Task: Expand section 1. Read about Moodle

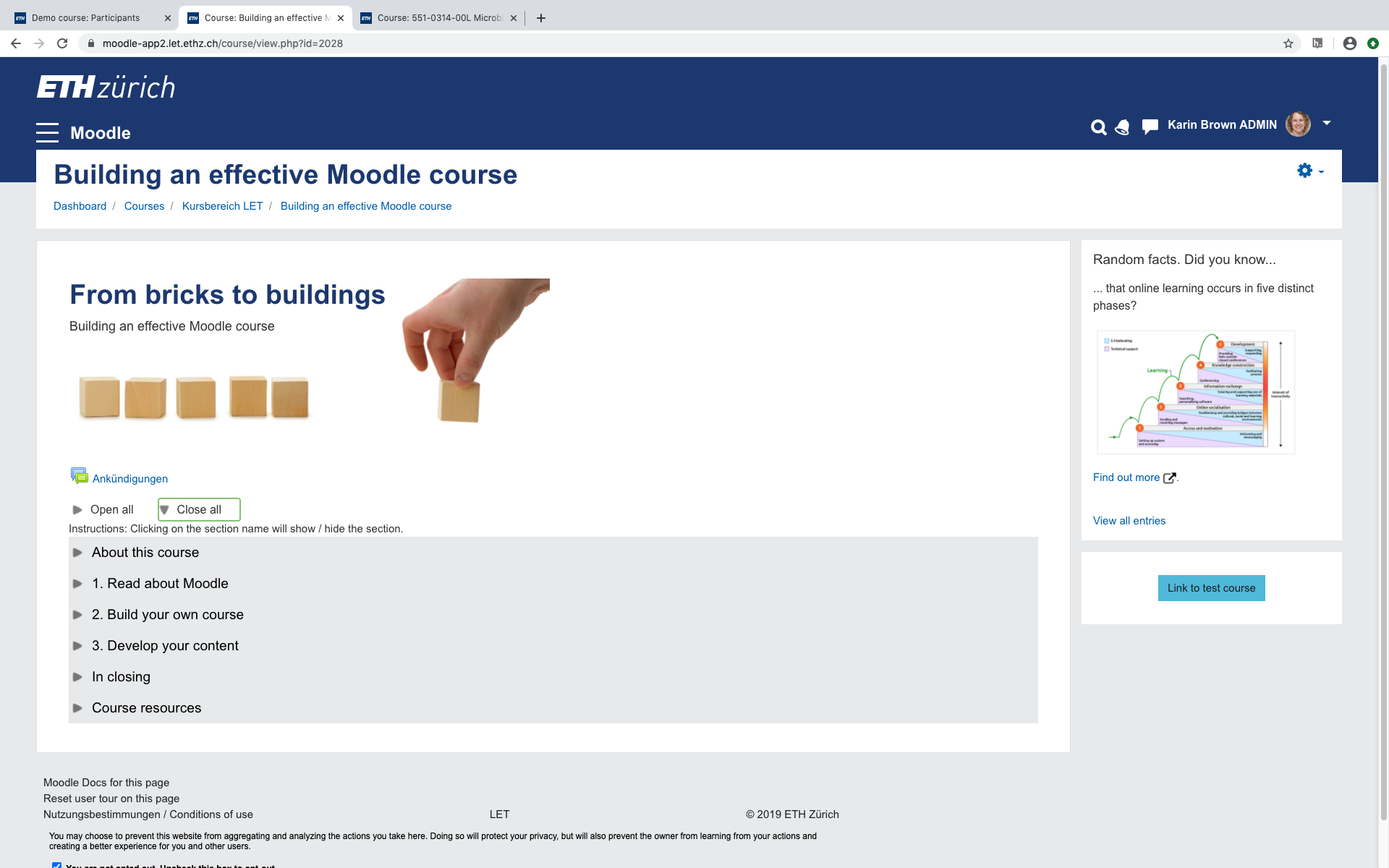Action: click(160, 583)
